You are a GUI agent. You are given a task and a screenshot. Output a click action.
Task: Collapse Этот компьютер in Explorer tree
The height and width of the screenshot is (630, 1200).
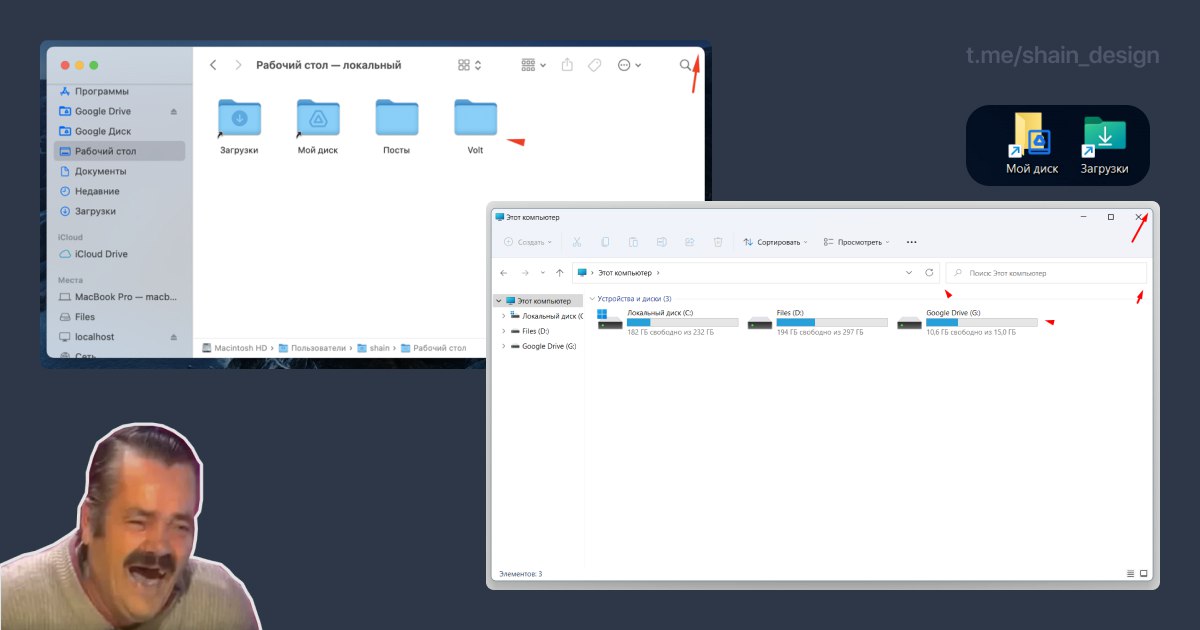499,301
